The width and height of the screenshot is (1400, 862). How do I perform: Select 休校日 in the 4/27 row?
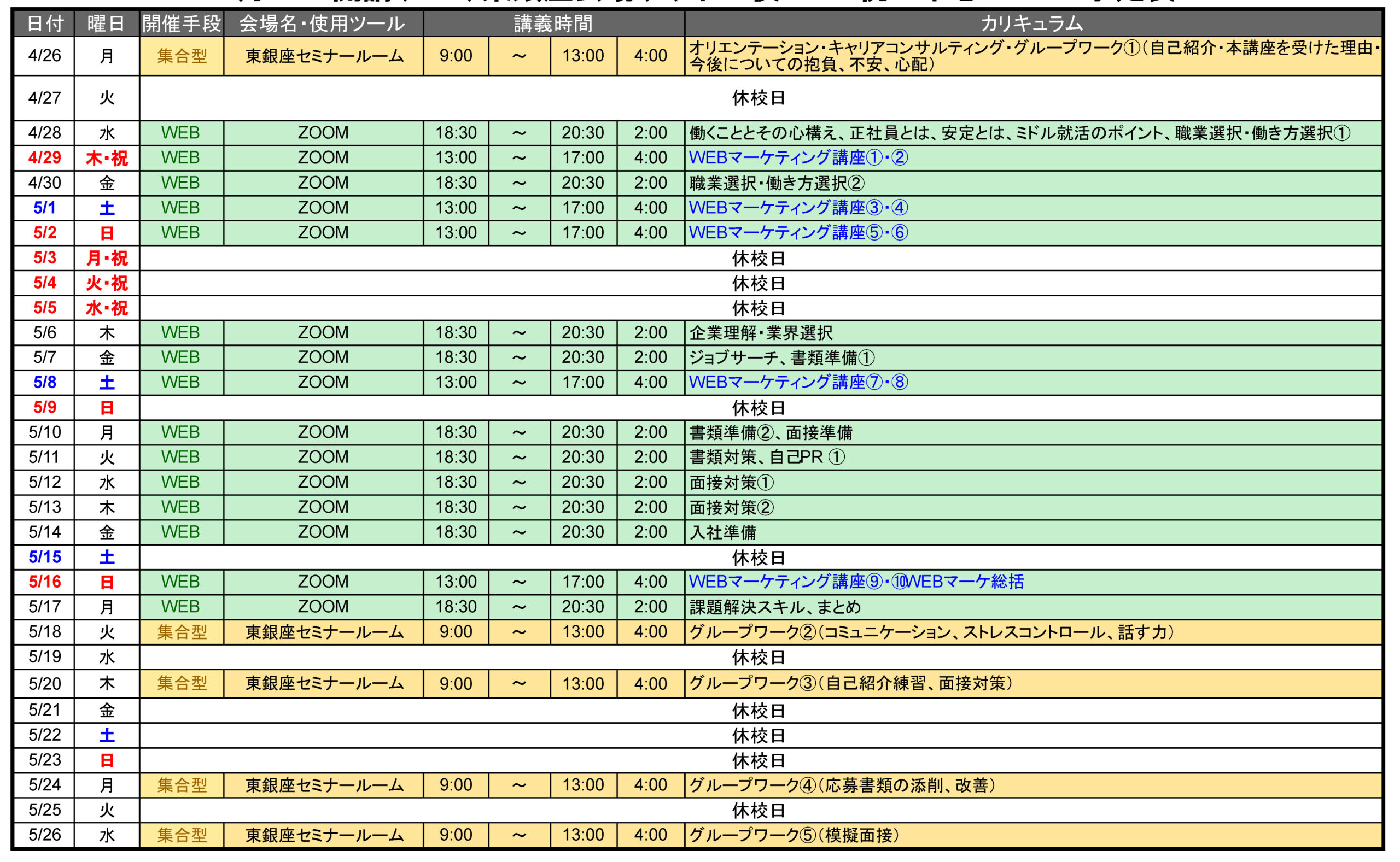759,98
